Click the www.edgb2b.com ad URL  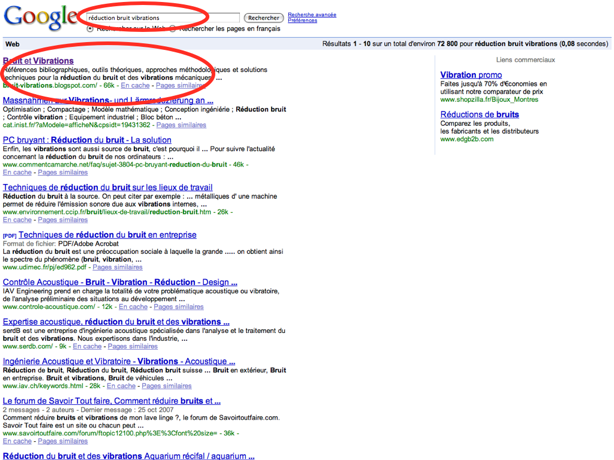pos(467,139)
